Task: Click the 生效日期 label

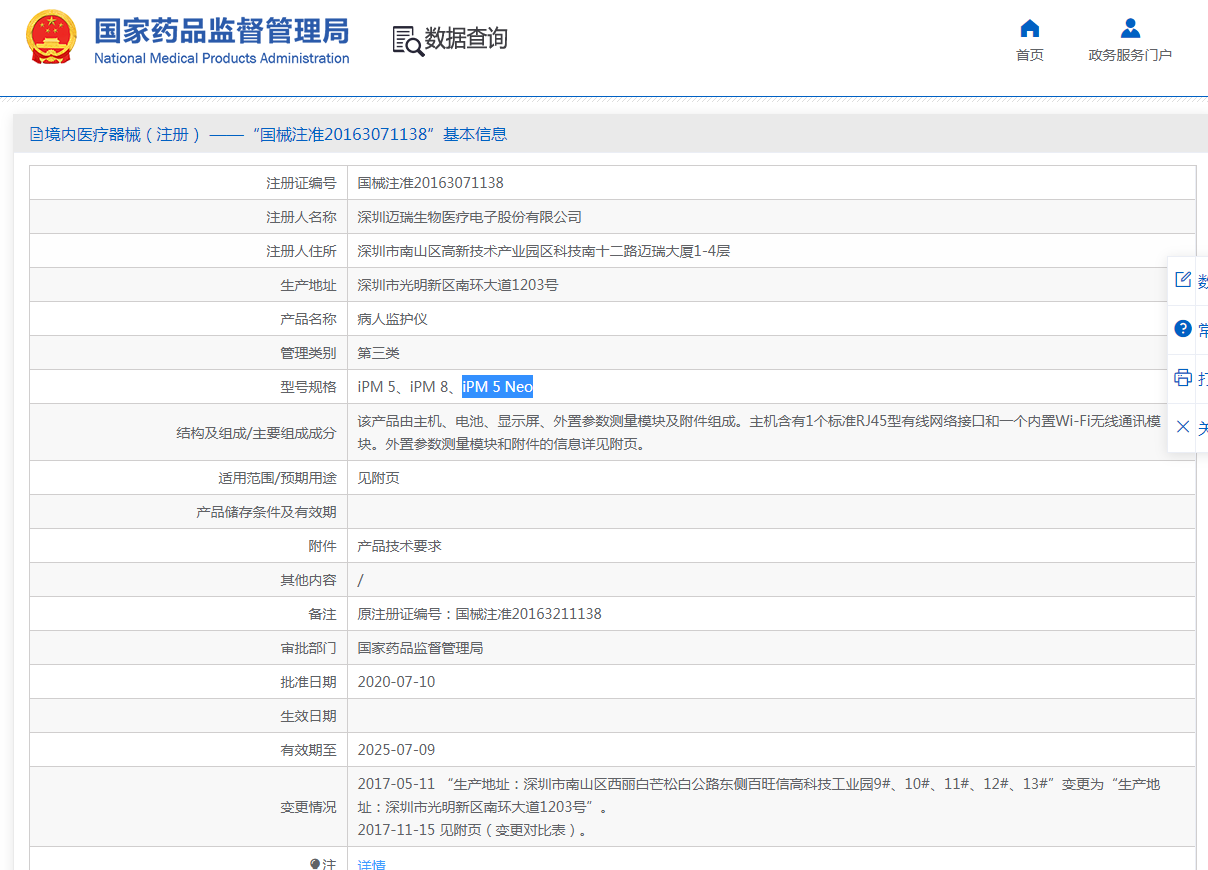Action: (x=308, y=716)
